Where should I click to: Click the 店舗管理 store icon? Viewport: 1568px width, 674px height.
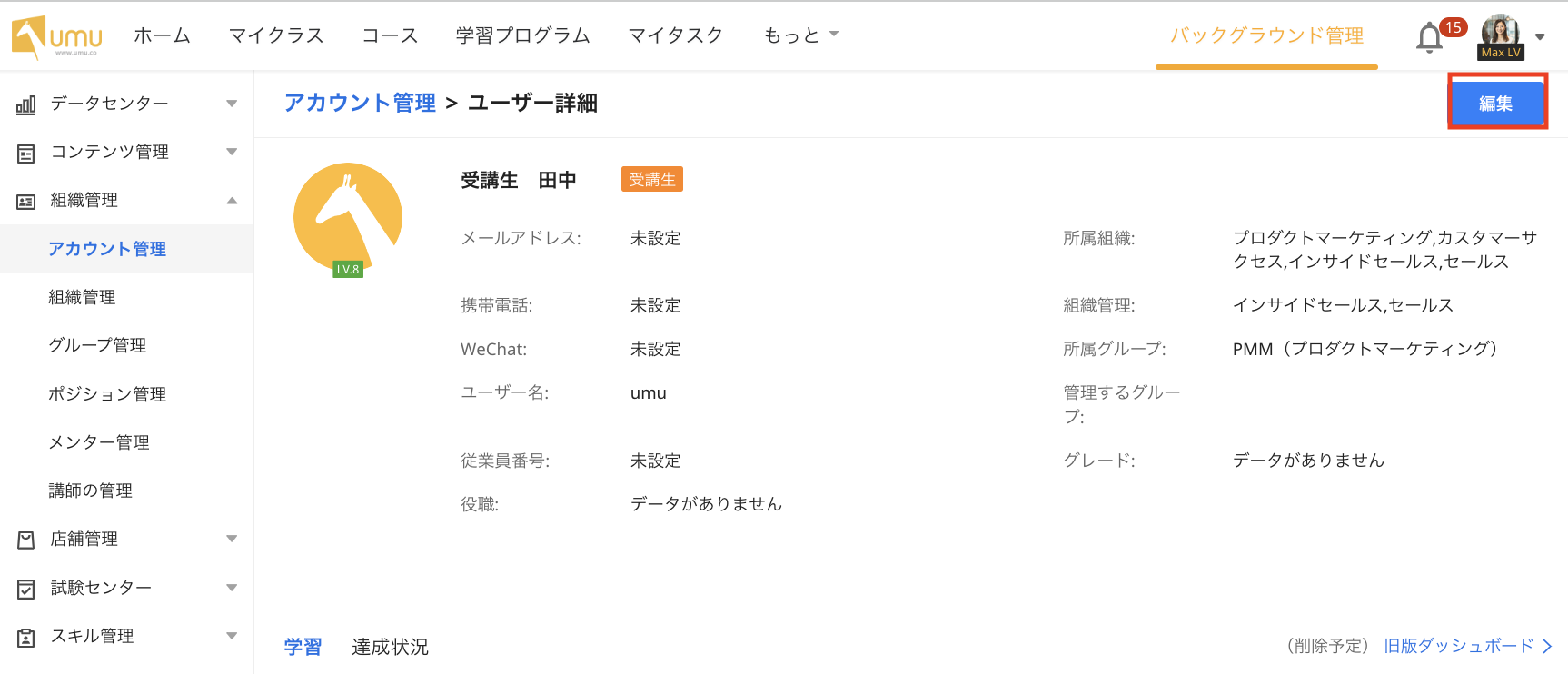26,540
